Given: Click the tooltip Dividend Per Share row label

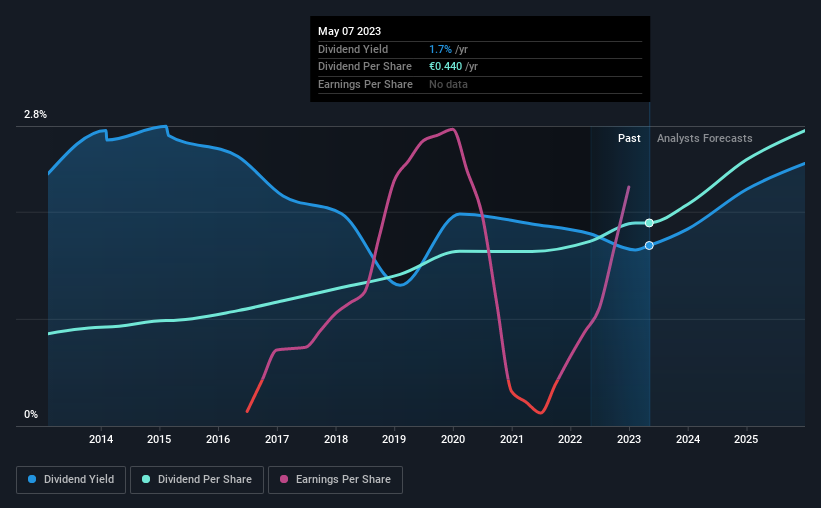Looking at the screenshot, I should coord(365,67).
